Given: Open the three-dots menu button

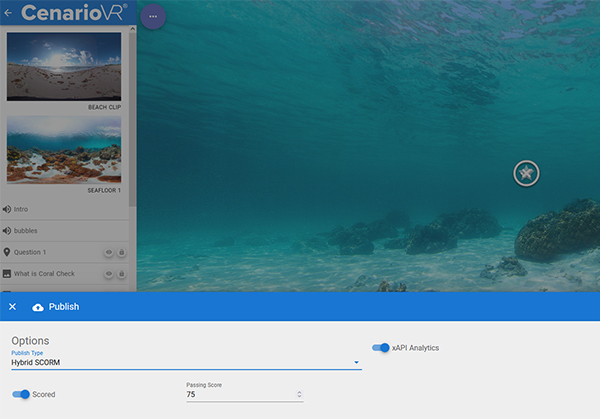Looking at the screenshot, I should click(153, 17).
